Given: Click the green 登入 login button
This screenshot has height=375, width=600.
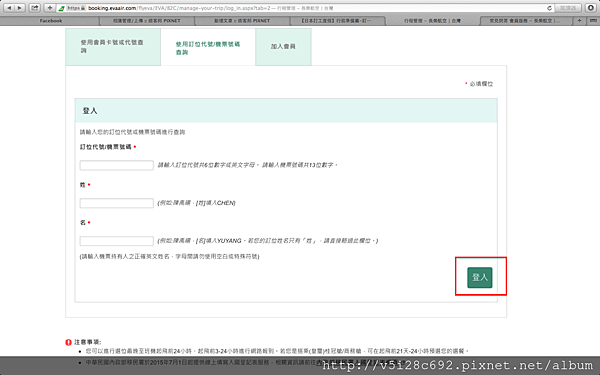Looking at the screenshot, I should click(x=480, y=277).
